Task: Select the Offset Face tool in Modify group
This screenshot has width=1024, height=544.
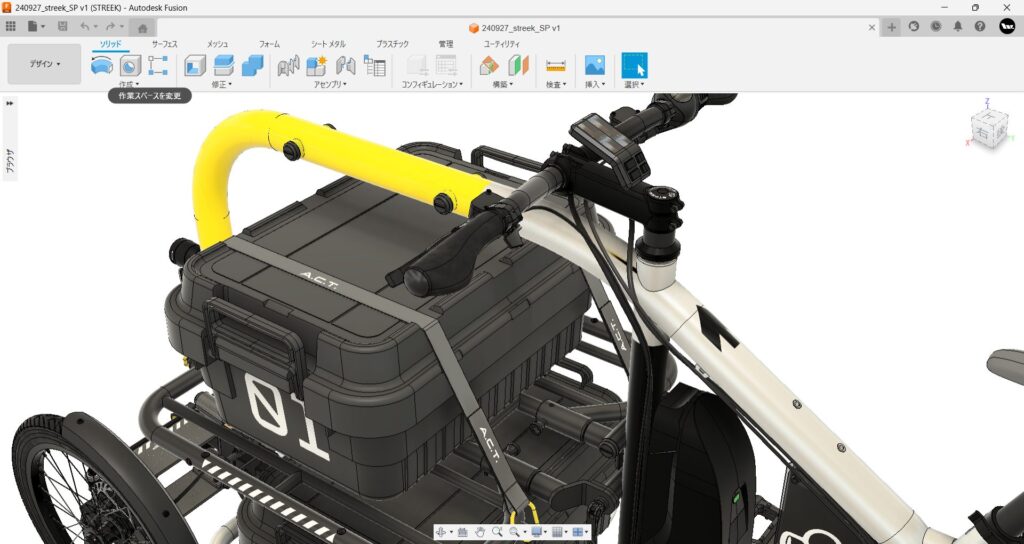Action: click(223, 65)
